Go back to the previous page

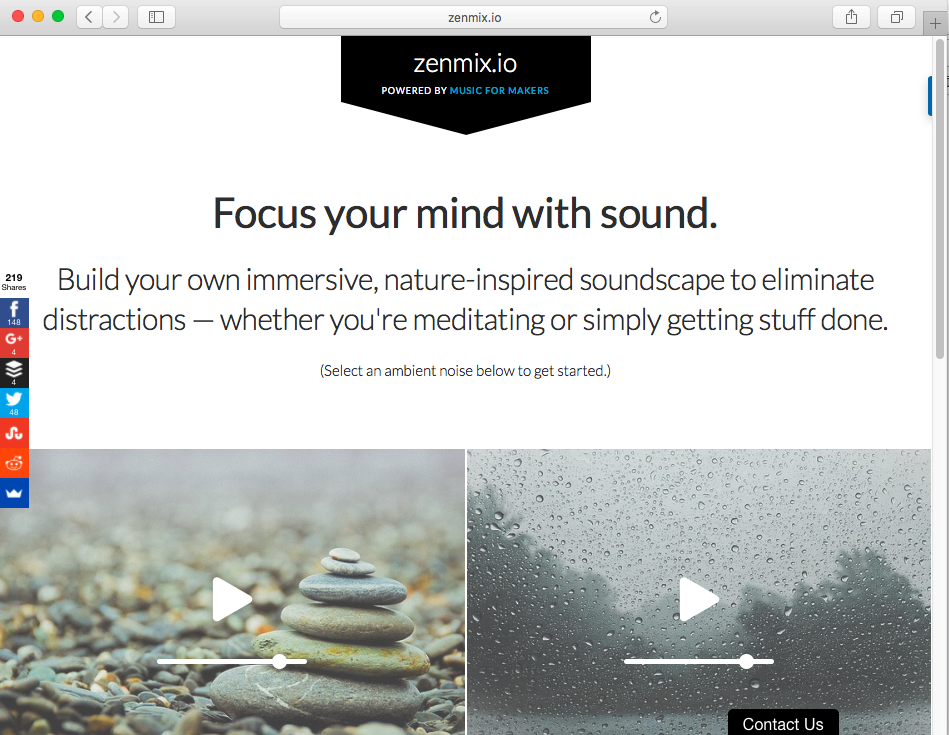(89, 17)
